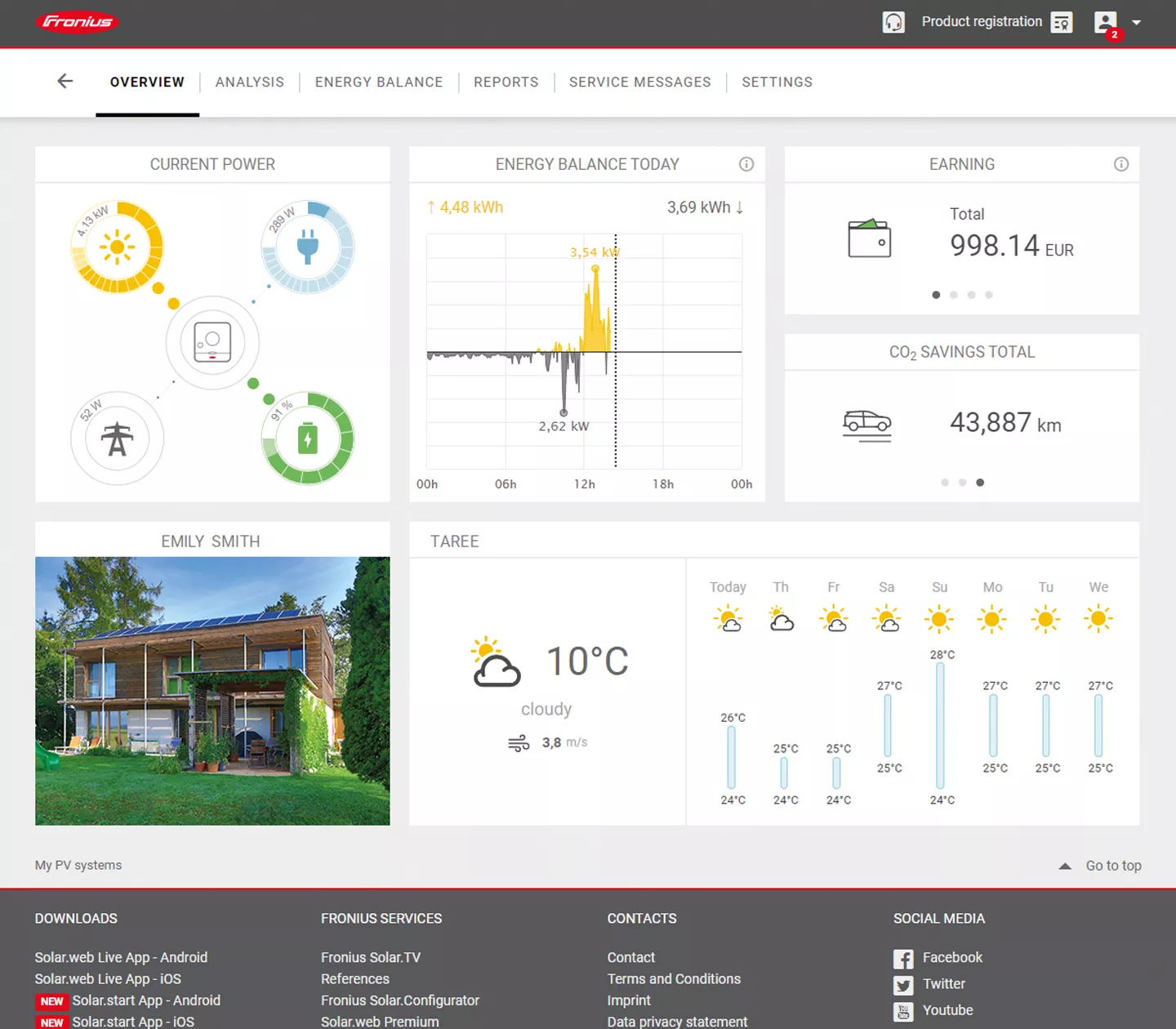Open the Earning info icon
Viewport: 1176px width, 1029px height.
pyautogui.click(x=1121, y=164)
